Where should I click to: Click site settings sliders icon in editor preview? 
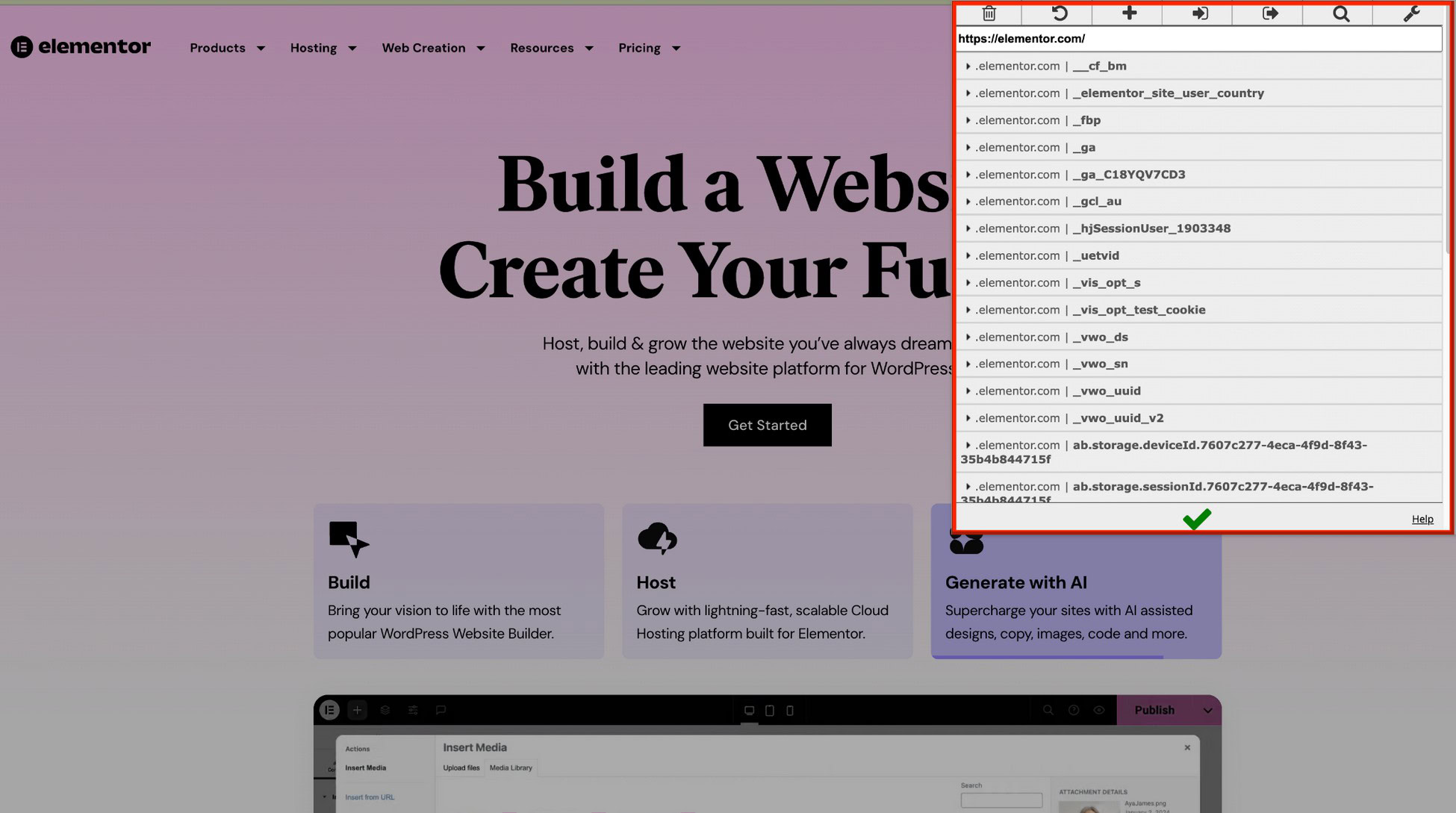[x=413, y=710]
